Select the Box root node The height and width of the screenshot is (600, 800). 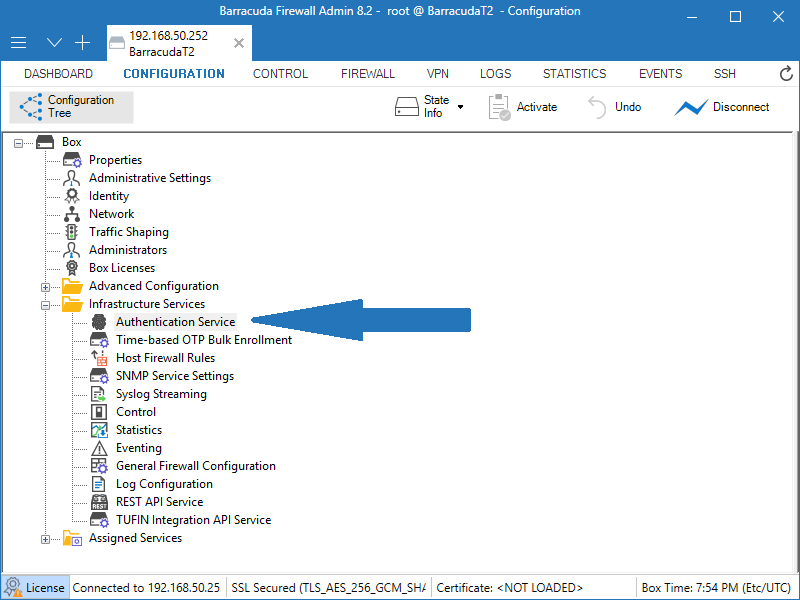click(x=72, y=142)
